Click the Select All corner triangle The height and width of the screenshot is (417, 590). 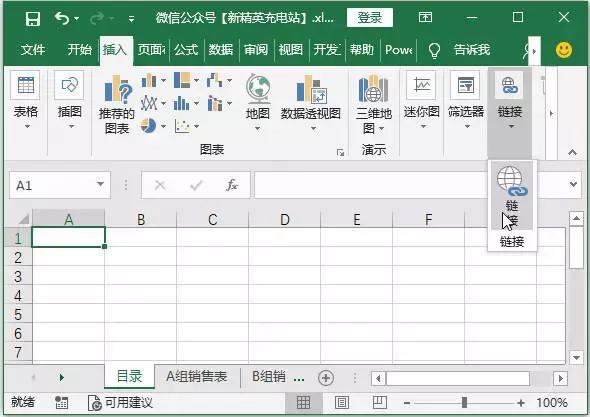point(23,218)
